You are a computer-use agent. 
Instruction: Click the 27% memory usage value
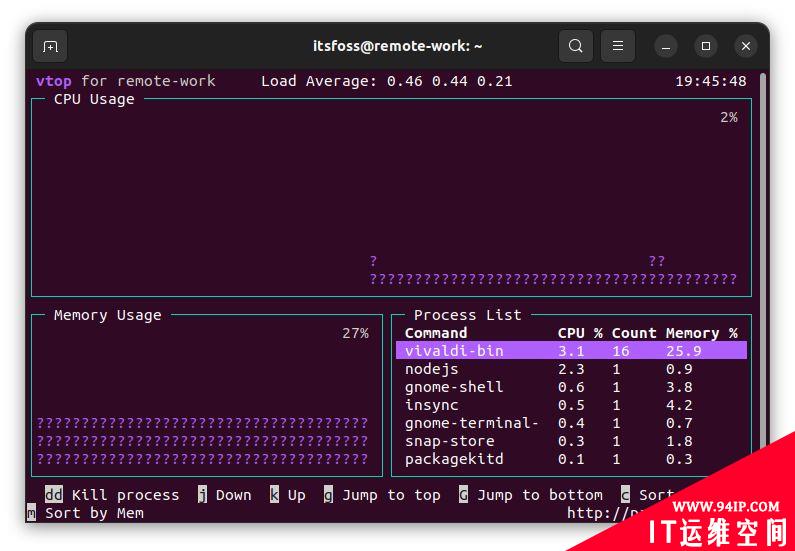click(355, 333)
